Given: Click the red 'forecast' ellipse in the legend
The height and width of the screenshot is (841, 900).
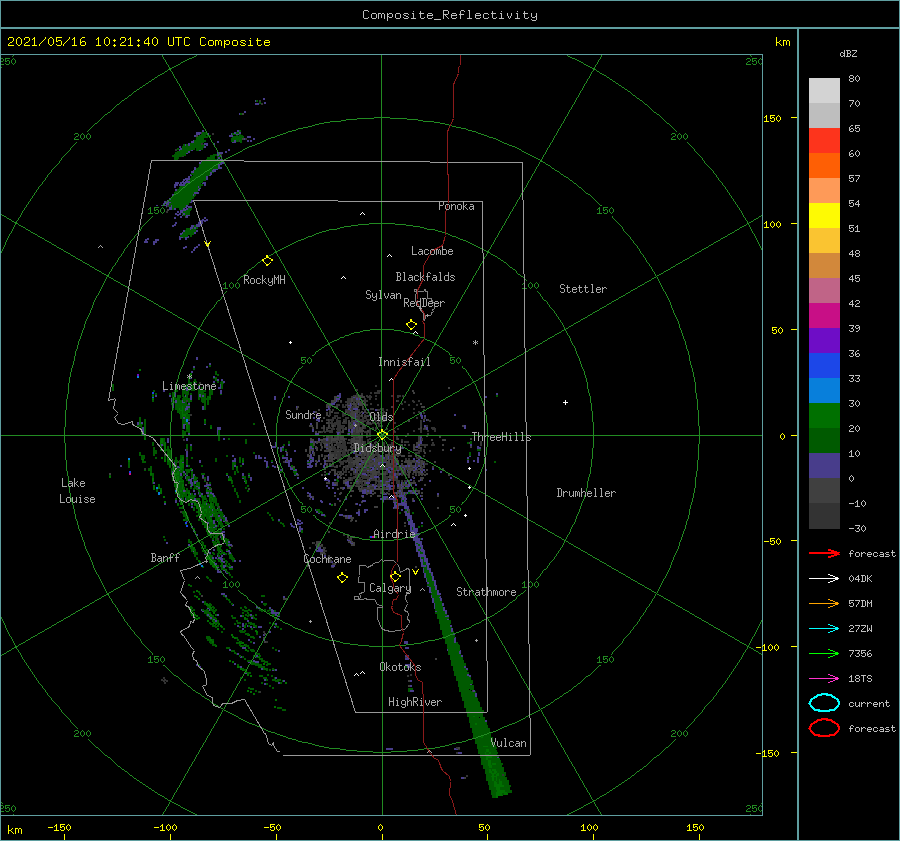Looking at the screenshot, I should tap(824, 728).
